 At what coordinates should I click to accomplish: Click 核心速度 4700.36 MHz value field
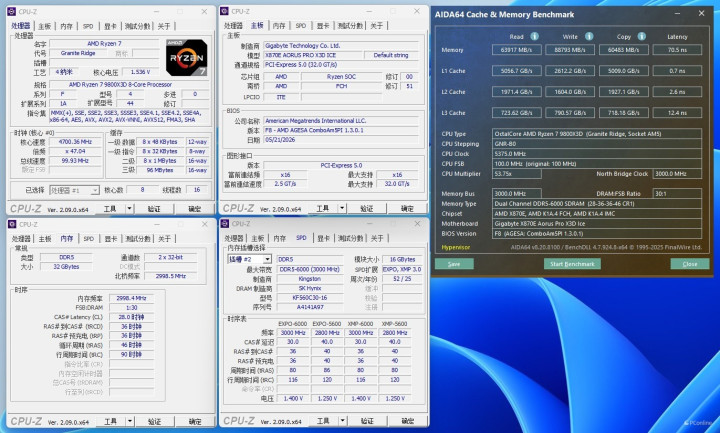pos(75,142)
